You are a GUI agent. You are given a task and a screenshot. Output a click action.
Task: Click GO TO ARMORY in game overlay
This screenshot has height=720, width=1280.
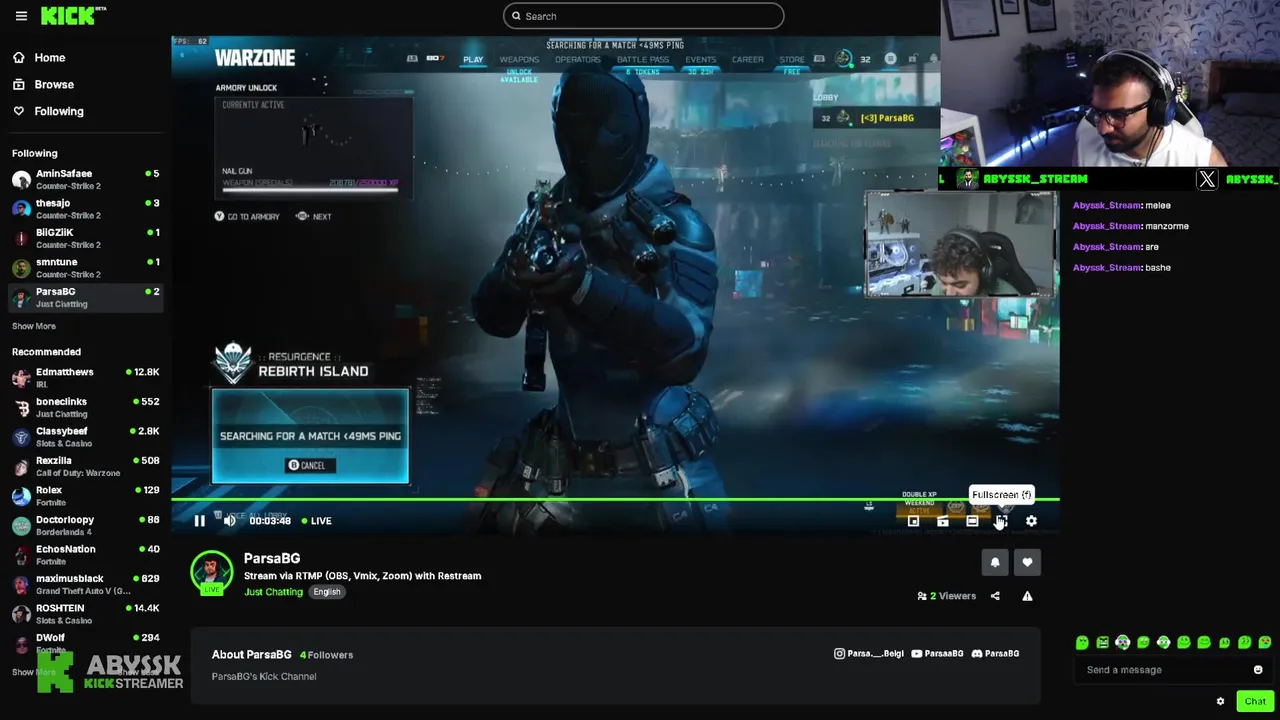click(x=247, y=217)
